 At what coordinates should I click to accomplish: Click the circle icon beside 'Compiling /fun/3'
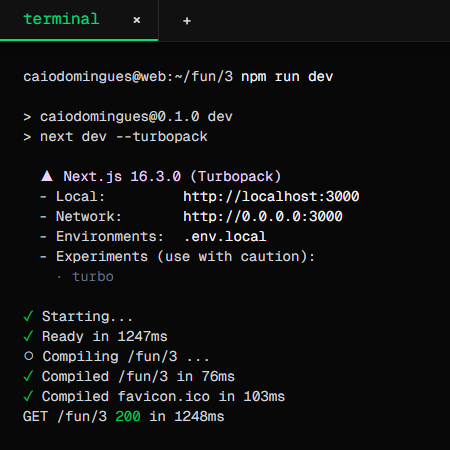[29, 356]
